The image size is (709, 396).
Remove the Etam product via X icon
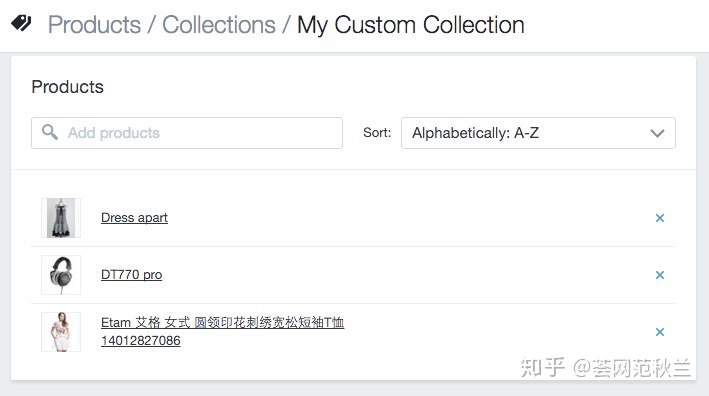tap(660, 332)
